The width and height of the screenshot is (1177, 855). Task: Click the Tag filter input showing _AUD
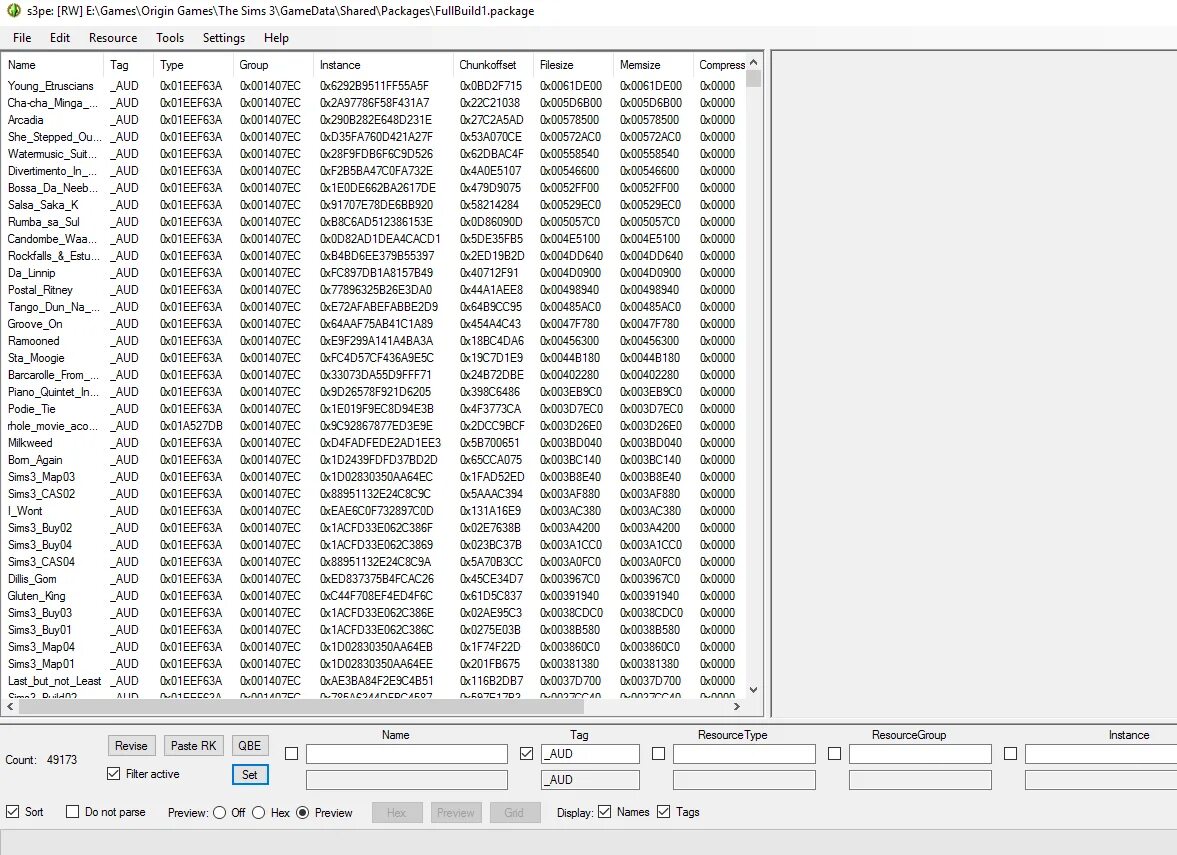click(x=590, y=754)
